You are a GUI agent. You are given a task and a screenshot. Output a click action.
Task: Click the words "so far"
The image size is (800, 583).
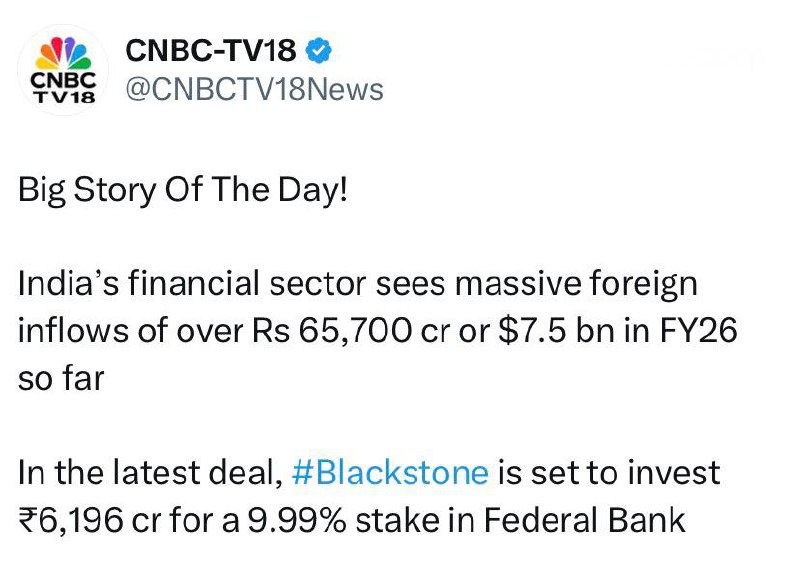tap(60, 378)
